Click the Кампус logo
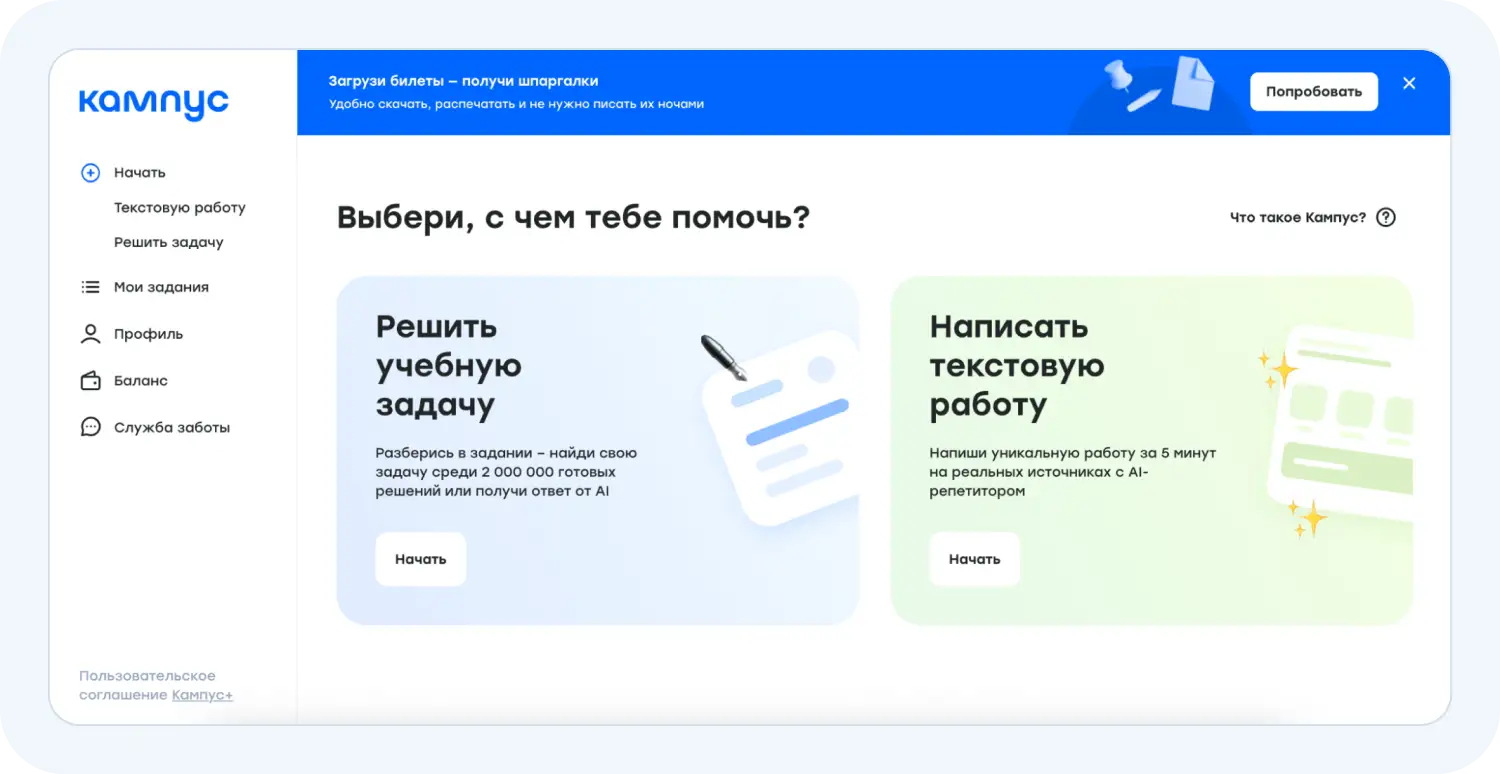The image size is (1500, 774). point(154,102)
